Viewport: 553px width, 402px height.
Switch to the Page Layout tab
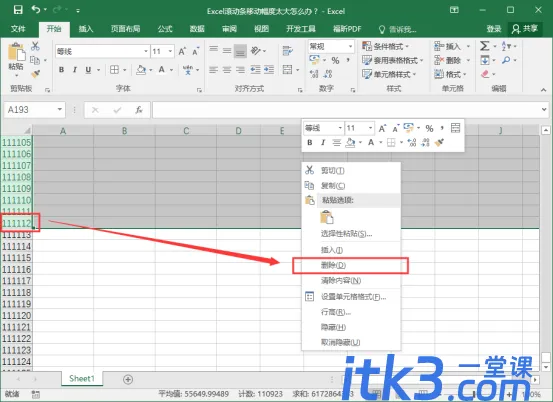126,29
